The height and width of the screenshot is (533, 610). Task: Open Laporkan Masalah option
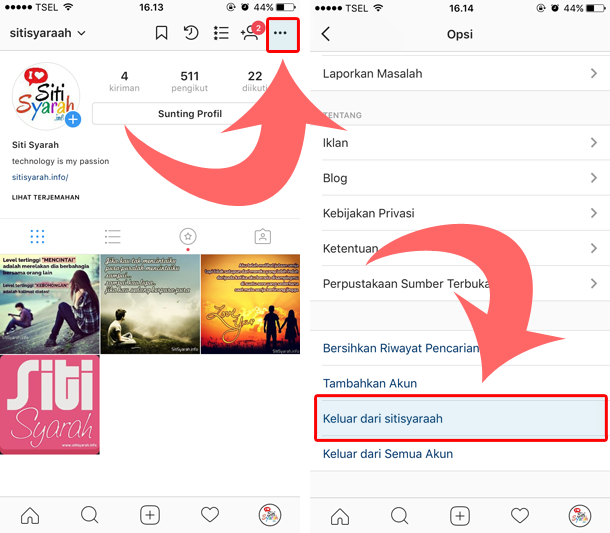(x=460, y=74)
